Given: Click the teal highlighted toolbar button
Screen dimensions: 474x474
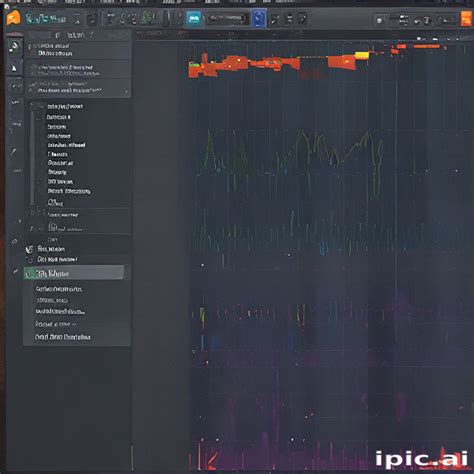Looking at the screenshot, I should 194,18.
